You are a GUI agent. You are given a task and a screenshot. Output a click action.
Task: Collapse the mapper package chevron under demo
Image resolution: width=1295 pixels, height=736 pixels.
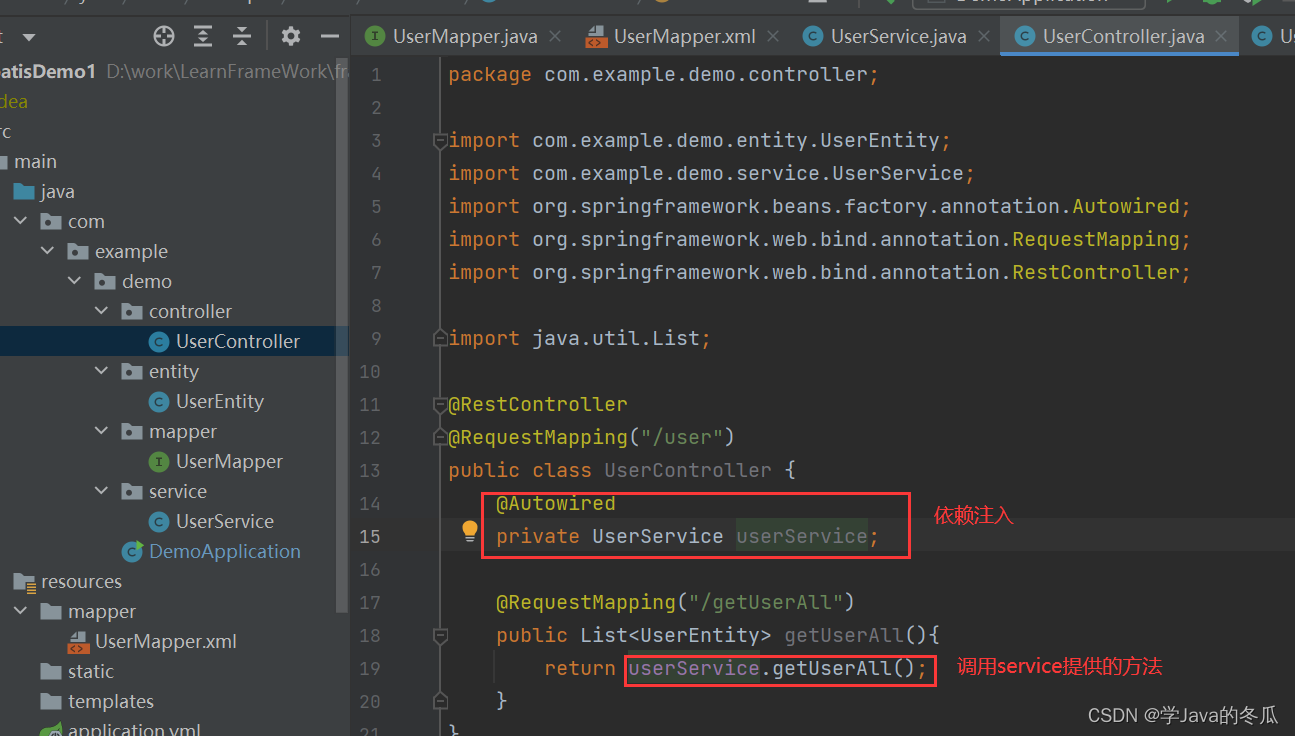pos(101,431)
